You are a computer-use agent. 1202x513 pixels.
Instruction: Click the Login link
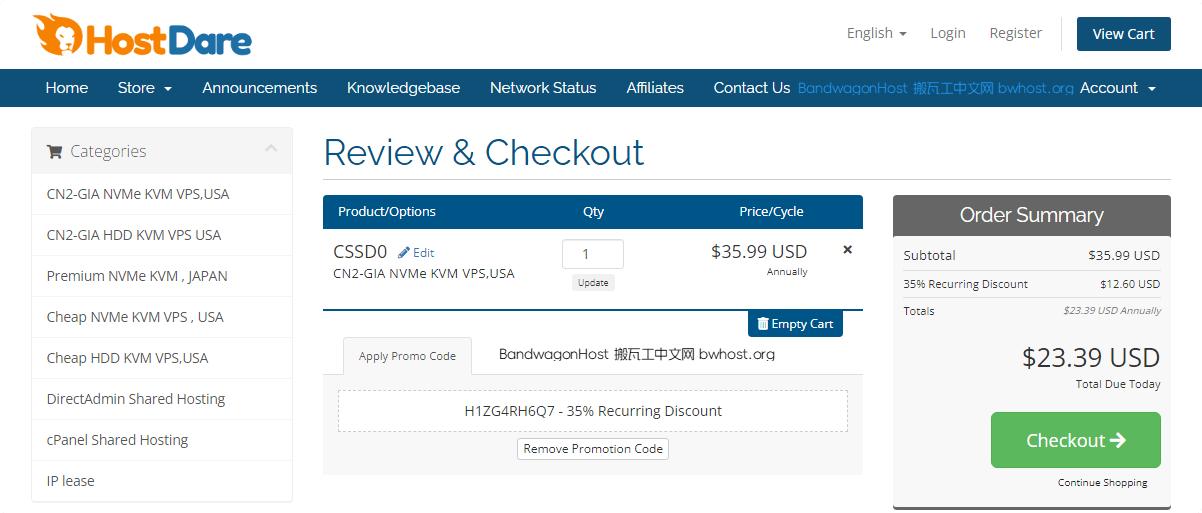pyautogui.click(x=948, y=33)
